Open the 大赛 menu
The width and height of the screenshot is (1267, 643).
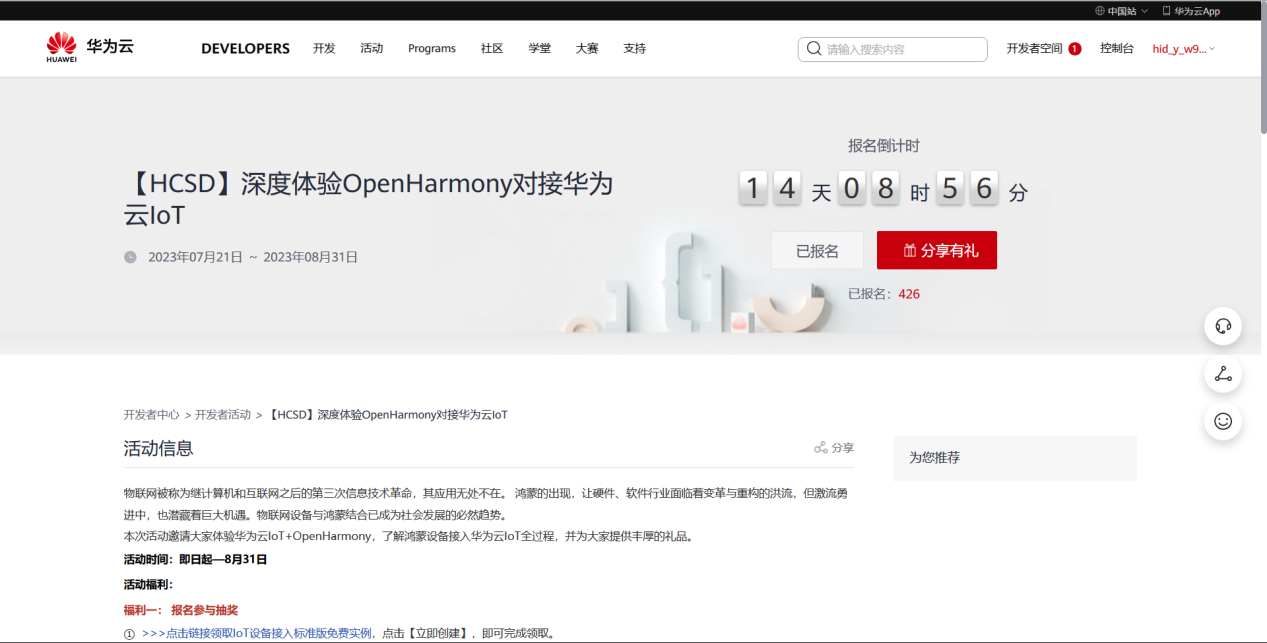[587, 48]
